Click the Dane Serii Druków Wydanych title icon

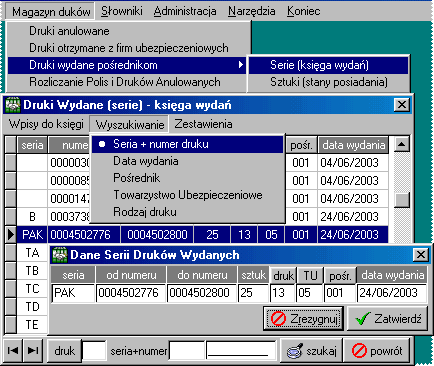tap(60, 255)
